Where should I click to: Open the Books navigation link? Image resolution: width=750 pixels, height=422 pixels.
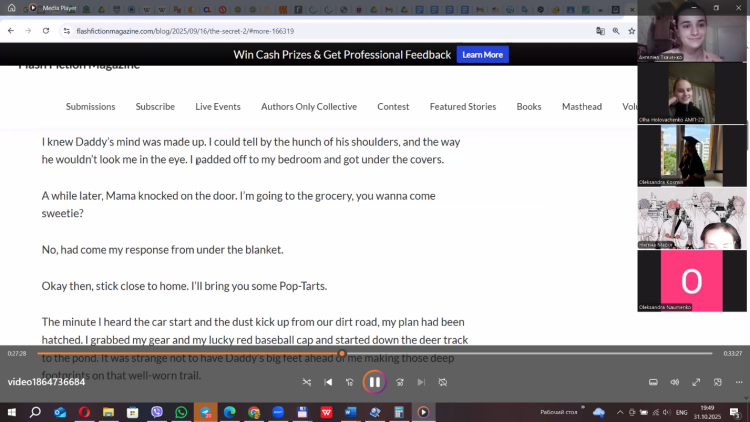click(529, 107)
